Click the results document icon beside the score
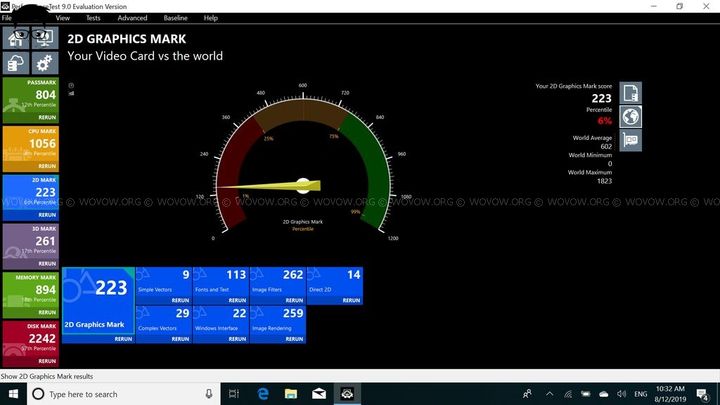Viewport: 720px width, 405px height. pyautogui.click(x=631, y=93)
